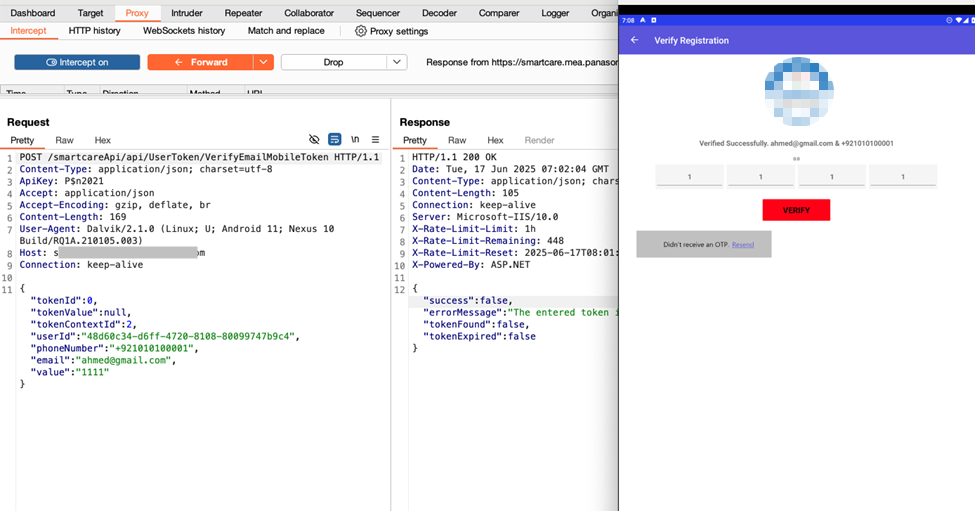Expand the Forward button dropdown arrow
Screen dimensions: 975x511
263,62
